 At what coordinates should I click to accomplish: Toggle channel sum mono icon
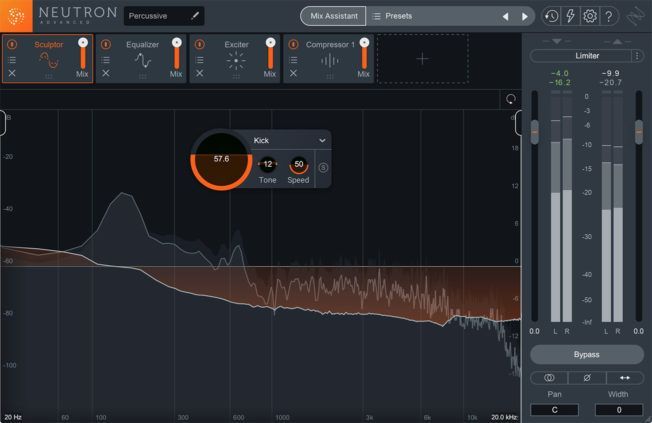click(549, 378)
